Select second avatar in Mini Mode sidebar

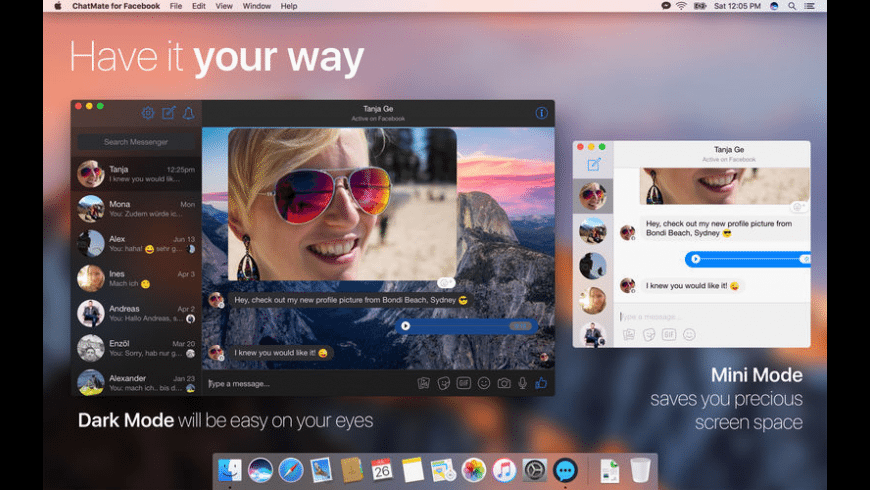coord(593,231)
